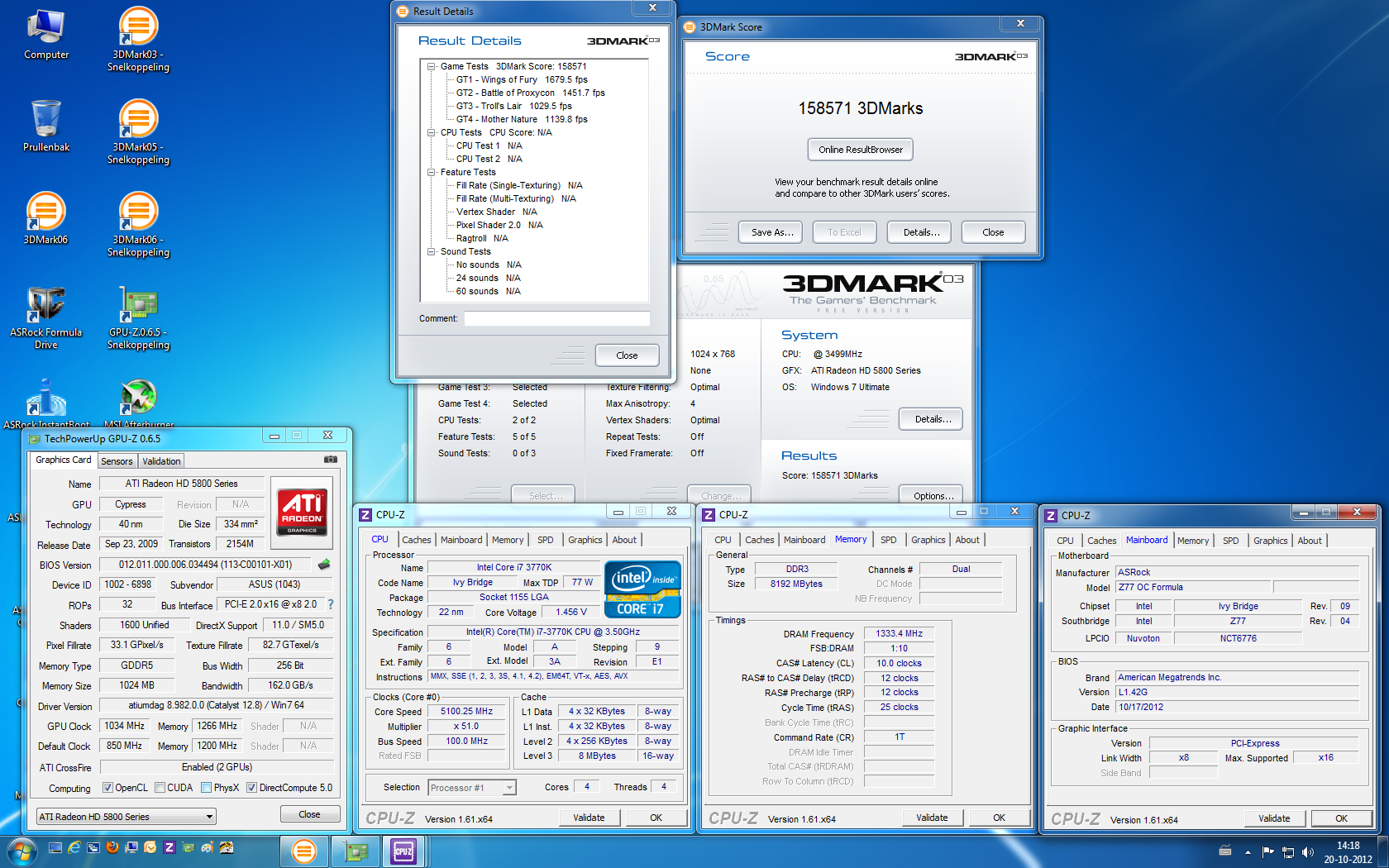
Task: Click the Save As... button in Score window
Action: (772, 232)
